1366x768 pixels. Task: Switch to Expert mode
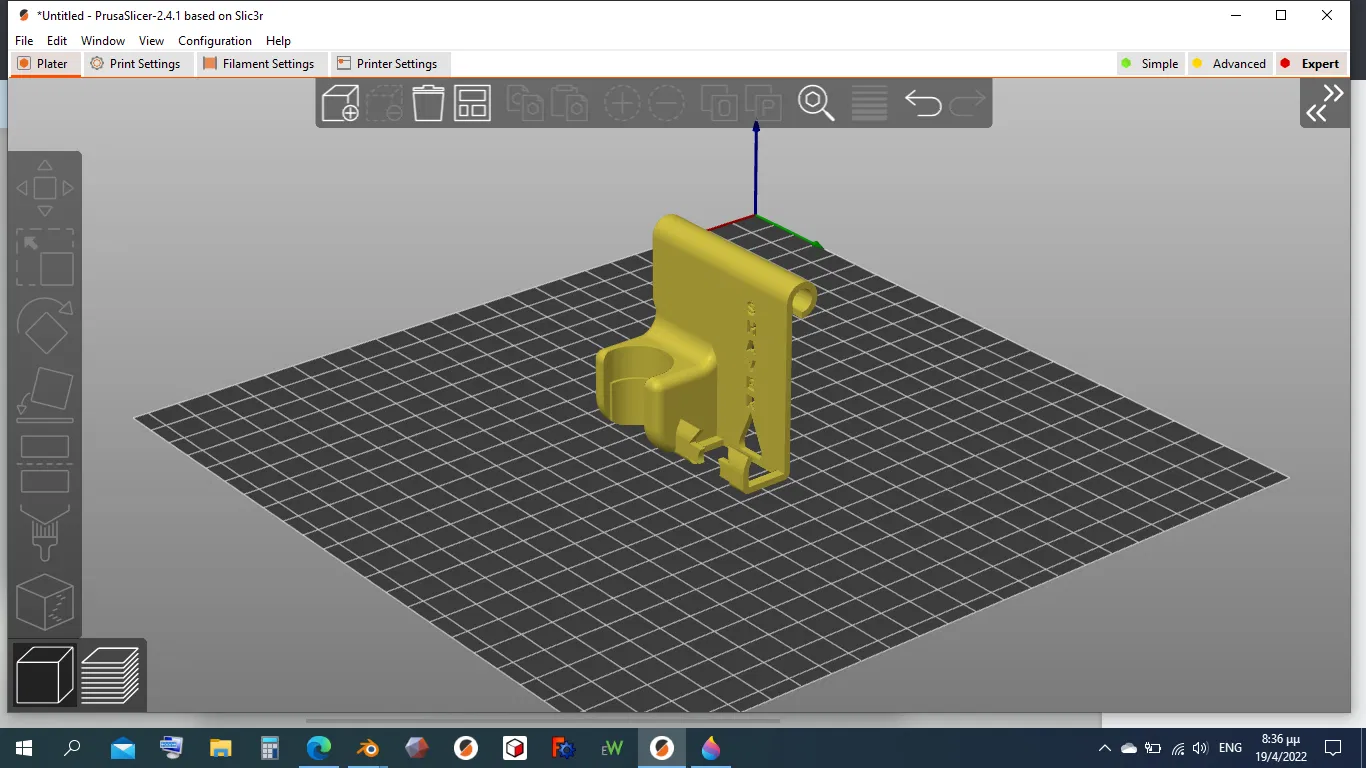[x=1310, y=63]
